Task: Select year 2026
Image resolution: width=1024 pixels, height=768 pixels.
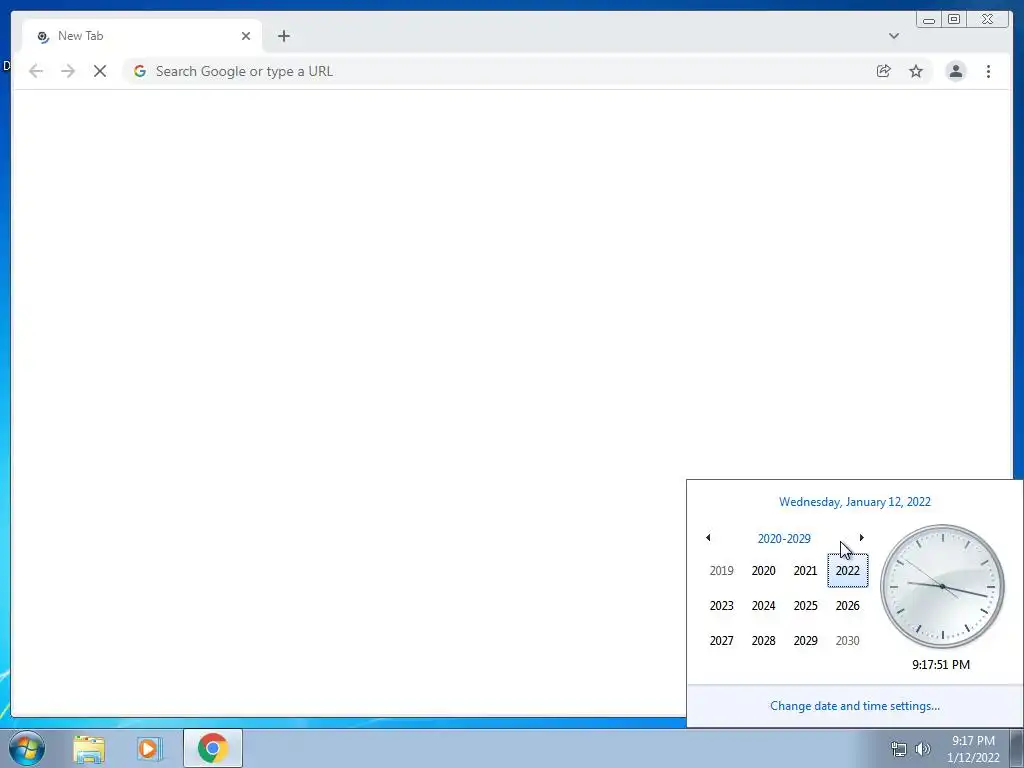Action: point(848,606)
